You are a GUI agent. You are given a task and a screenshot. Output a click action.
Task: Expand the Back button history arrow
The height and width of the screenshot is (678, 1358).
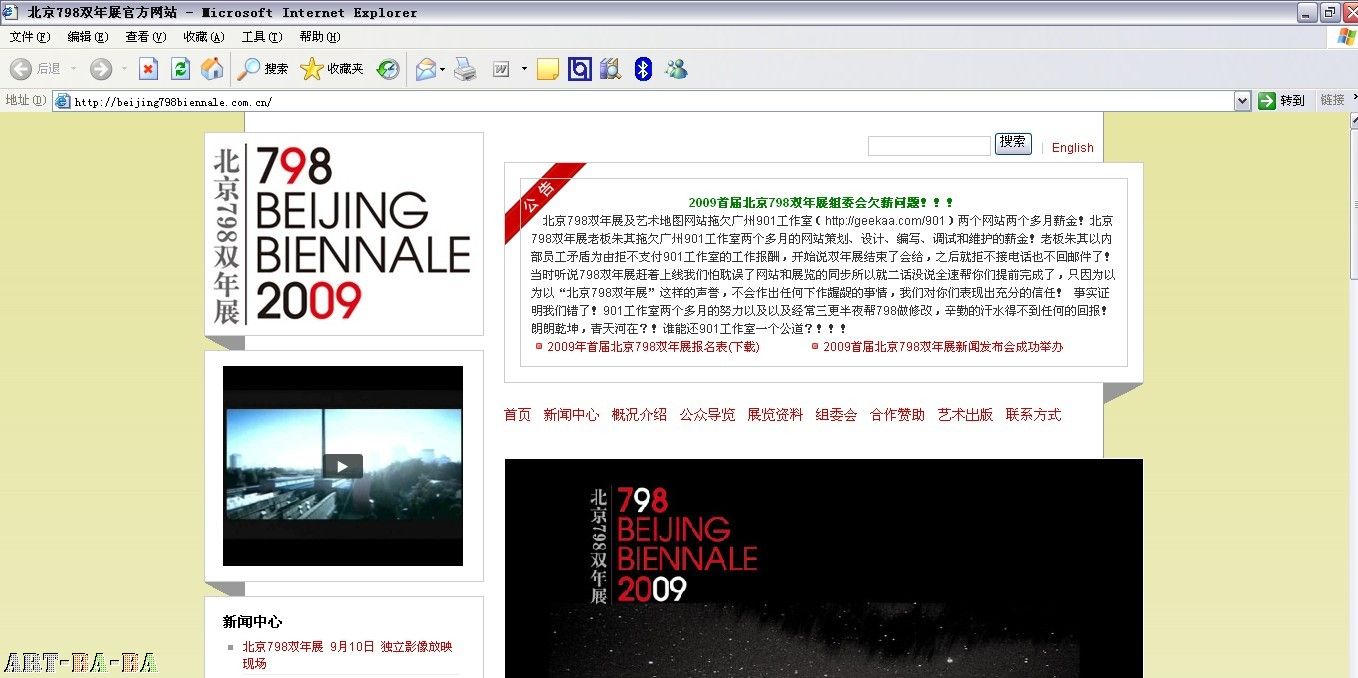[x=73, y=69]
